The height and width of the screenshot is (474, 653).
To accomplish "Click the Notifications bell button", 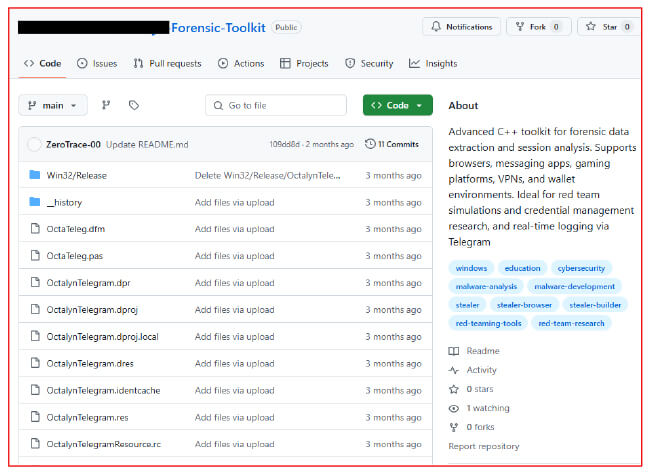I will (x=461, y=27).
